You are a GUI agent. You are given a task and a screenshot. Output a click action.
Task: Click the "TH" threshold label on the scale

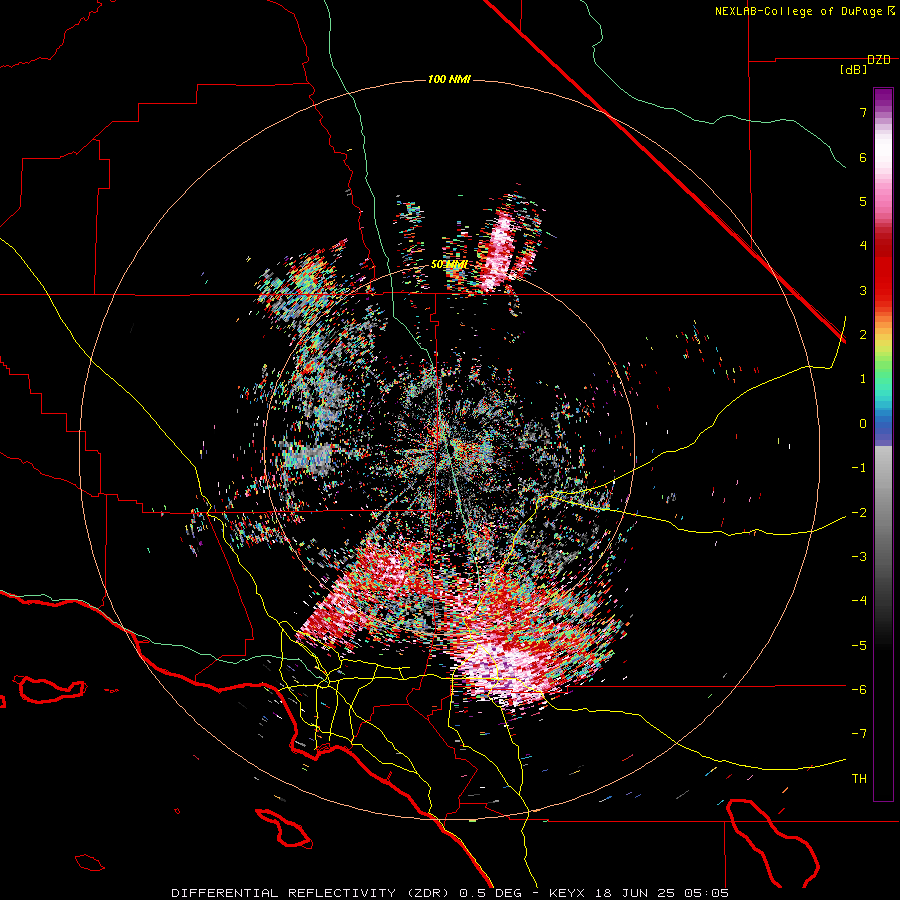point(859,779)
